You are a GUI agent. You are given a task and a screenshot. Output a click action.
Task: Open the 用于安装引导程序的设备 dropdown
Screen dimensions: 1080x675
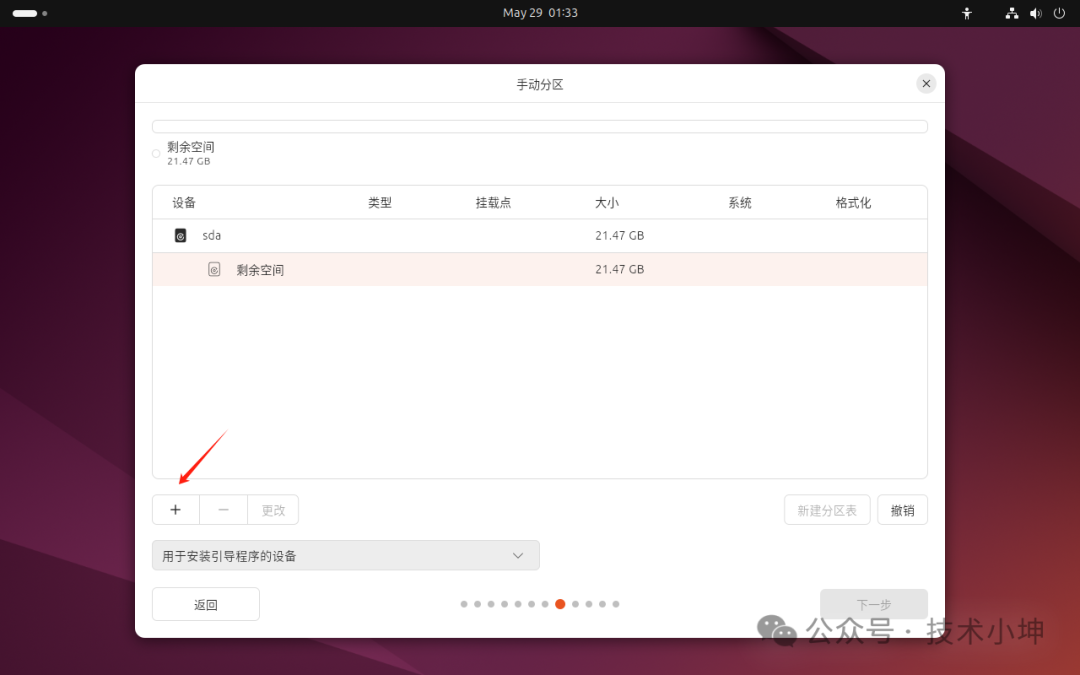click(x=345, y=556)
